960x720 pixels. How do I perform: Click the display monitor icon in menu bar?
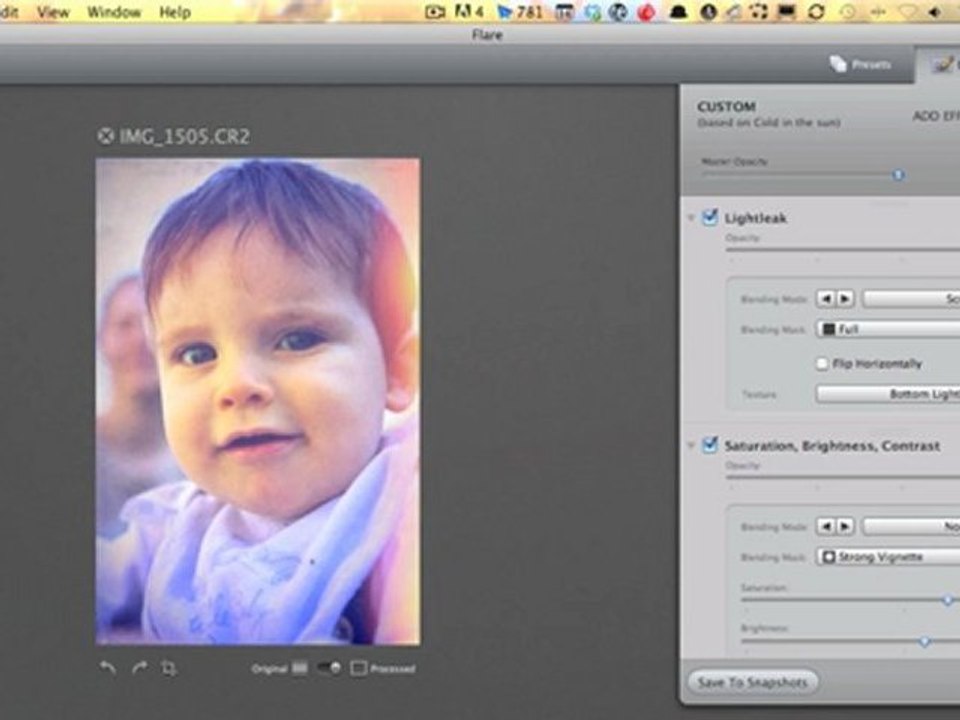coord(786,12)
